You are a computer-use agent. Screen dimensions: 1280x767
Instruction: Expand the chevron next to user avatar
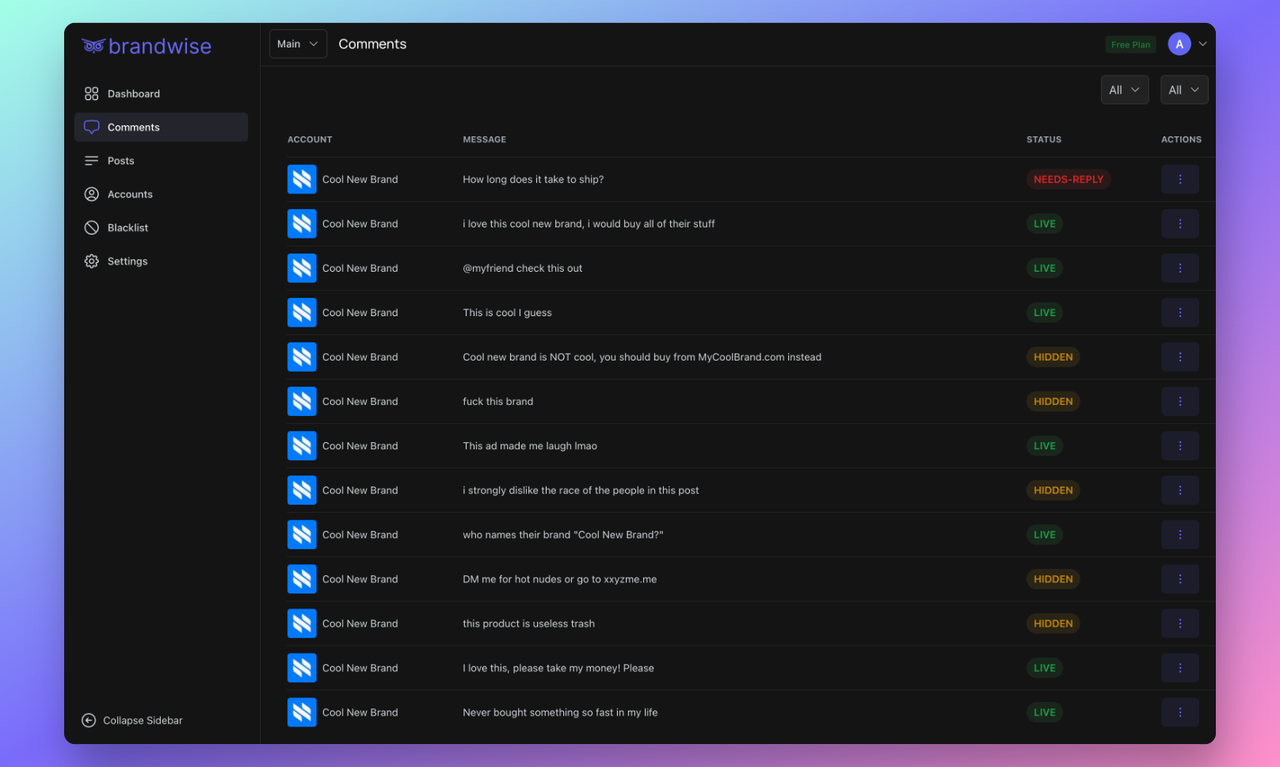(x=1203, y=44)
